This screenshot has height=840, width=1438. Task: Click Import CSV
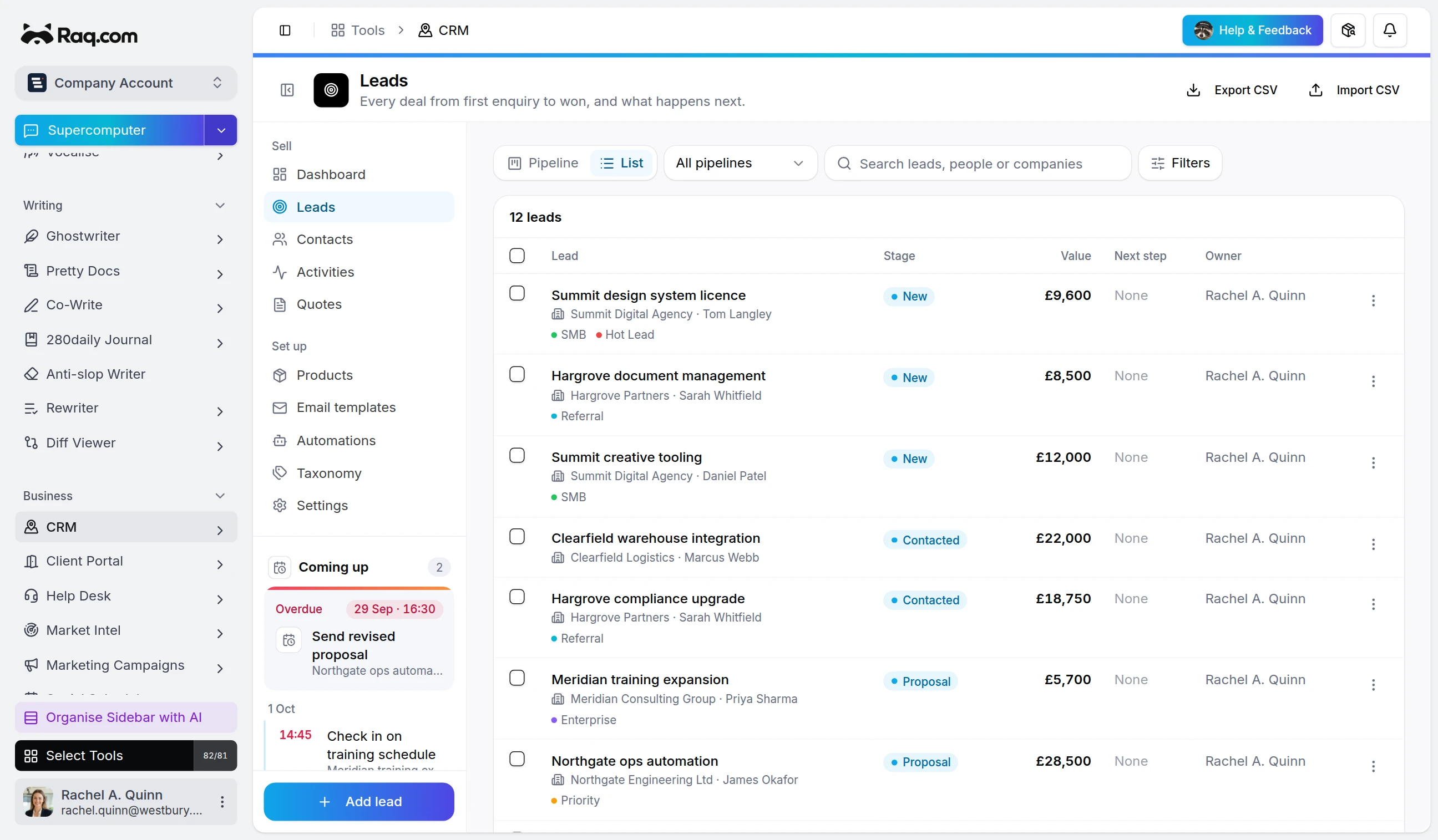tap(1354, 90)
